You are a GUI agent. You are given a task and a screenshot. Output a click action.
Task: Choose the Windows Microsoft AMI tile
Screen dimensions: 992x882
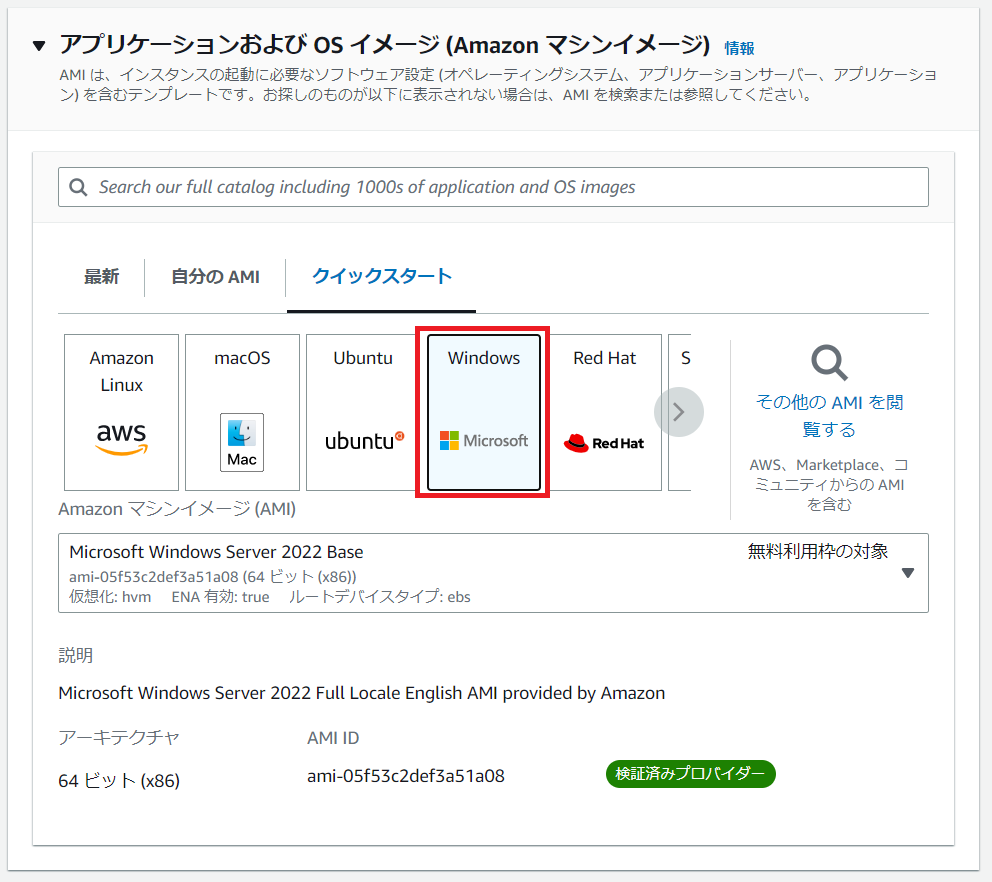pyautogui.click(x=484, y=413)
